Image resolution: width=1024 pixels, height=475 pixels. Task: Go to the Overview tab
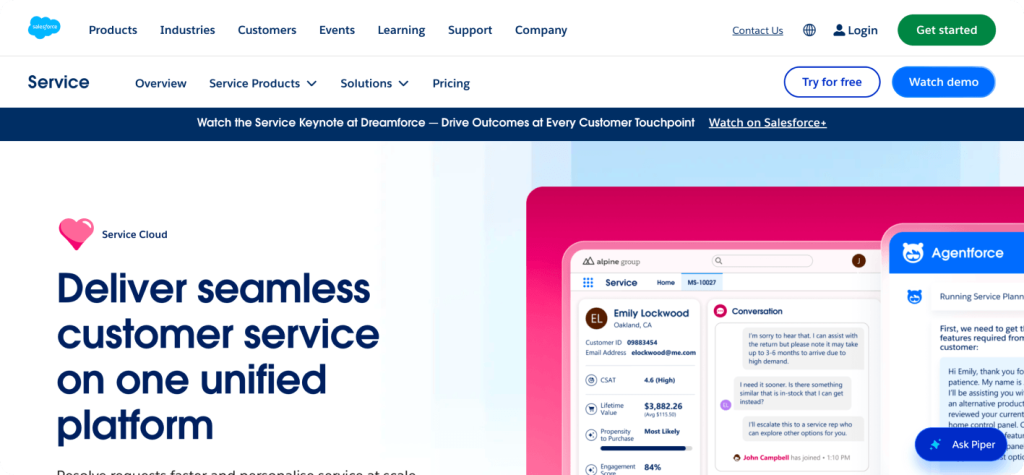161,83
